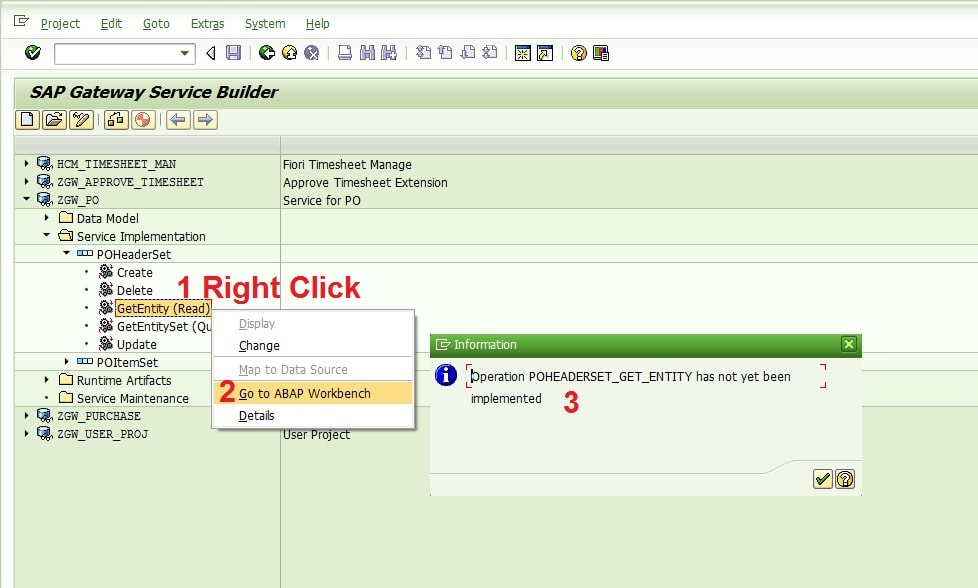Screen dimensions: 978x588
Task: Click the Information dialog help button
Action: click(x=845, y=479)
